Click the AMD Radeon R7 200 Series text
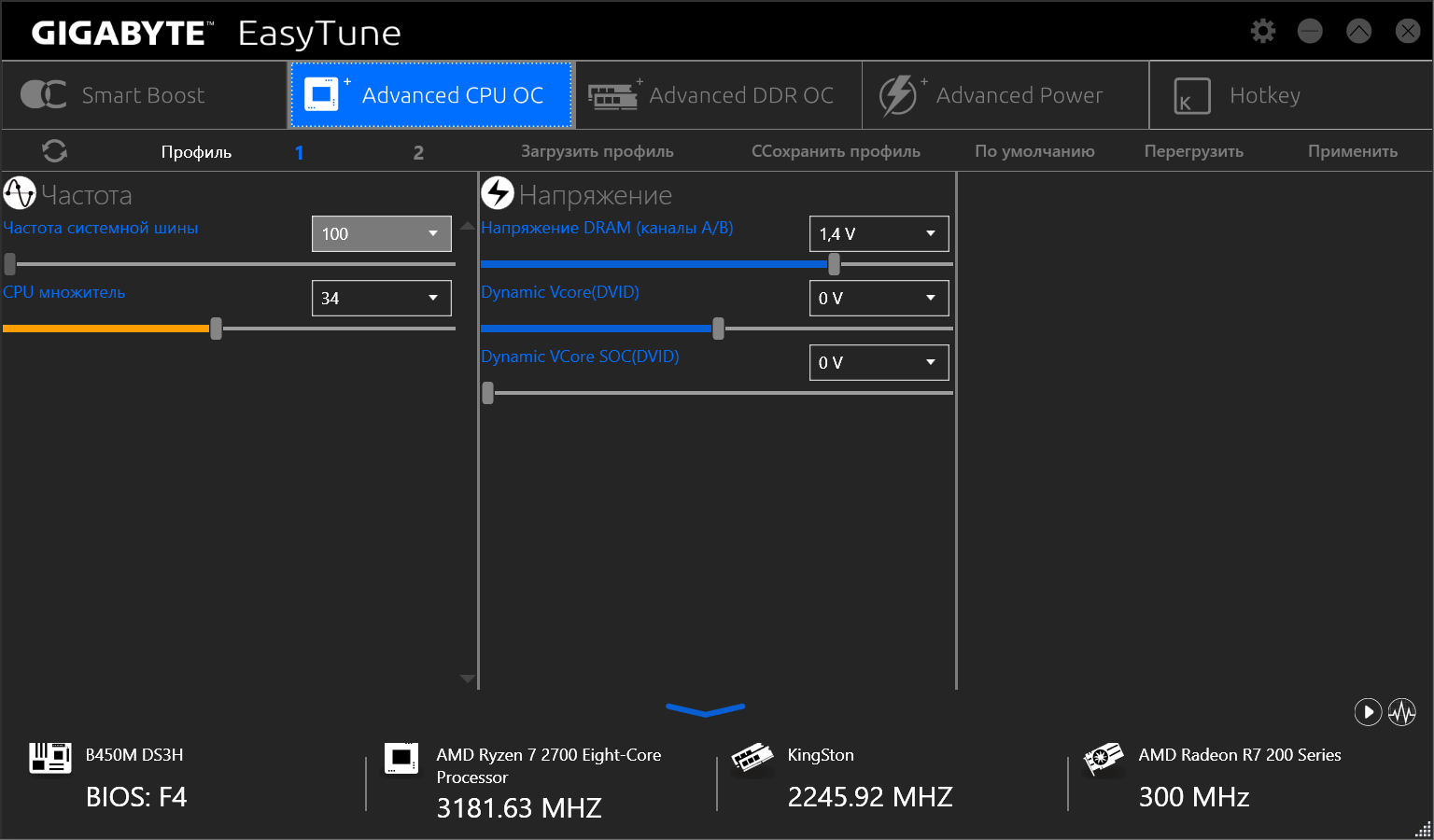This screenshot has height=840, width=1434. pos(1240,755)
